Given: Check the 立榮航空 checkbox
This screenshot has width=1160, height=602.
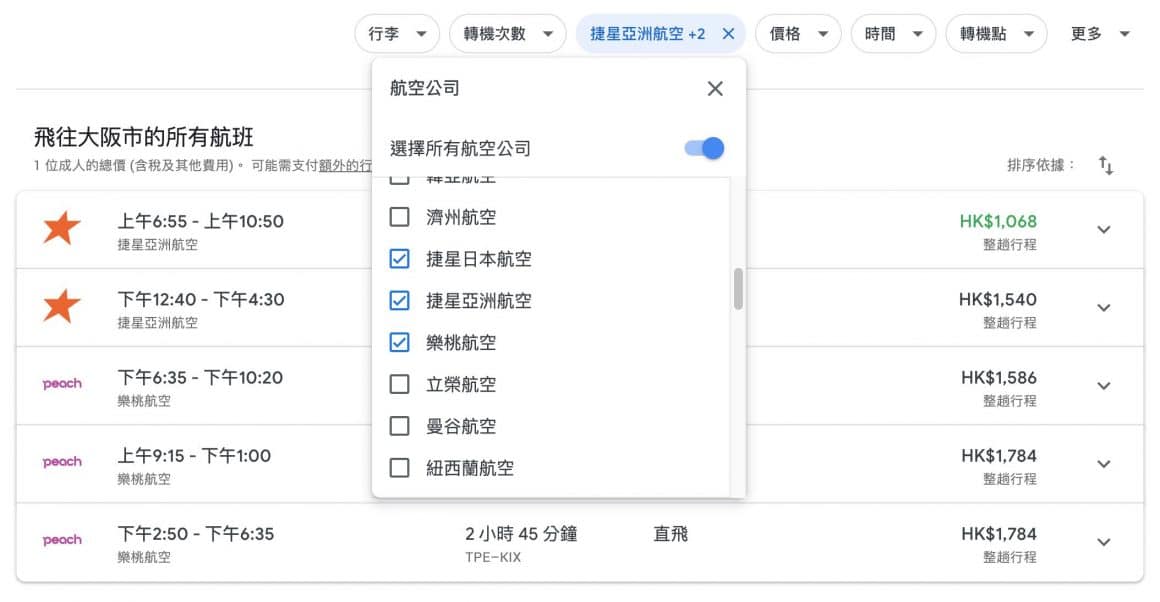Looking at the screenshot, I should tap(399, 384).
